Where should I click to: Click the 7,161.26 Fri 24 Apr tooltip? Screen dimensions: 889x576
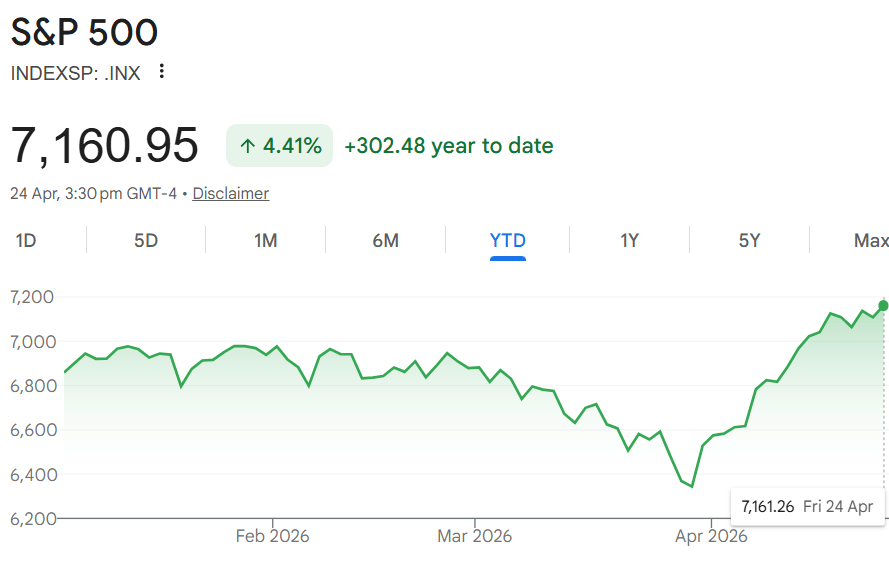pyautogui.click(x=807, y=506)
